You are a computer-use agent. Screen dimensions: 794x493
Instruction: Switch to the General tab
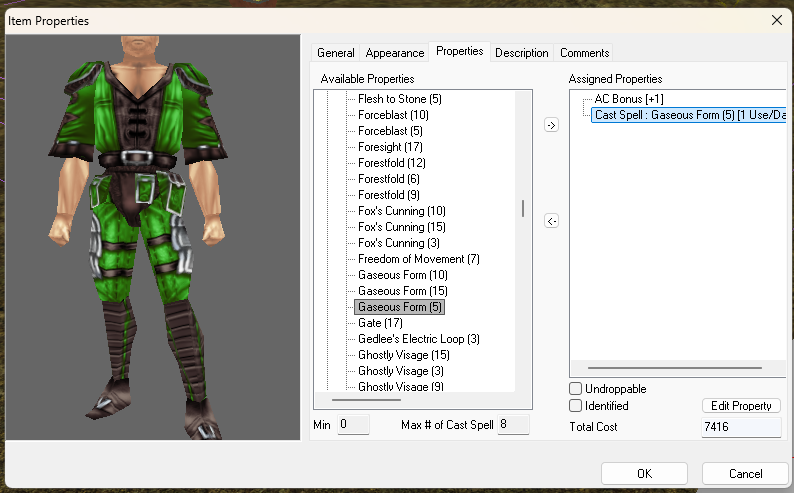pyautogui.click(x=336, y=53)
